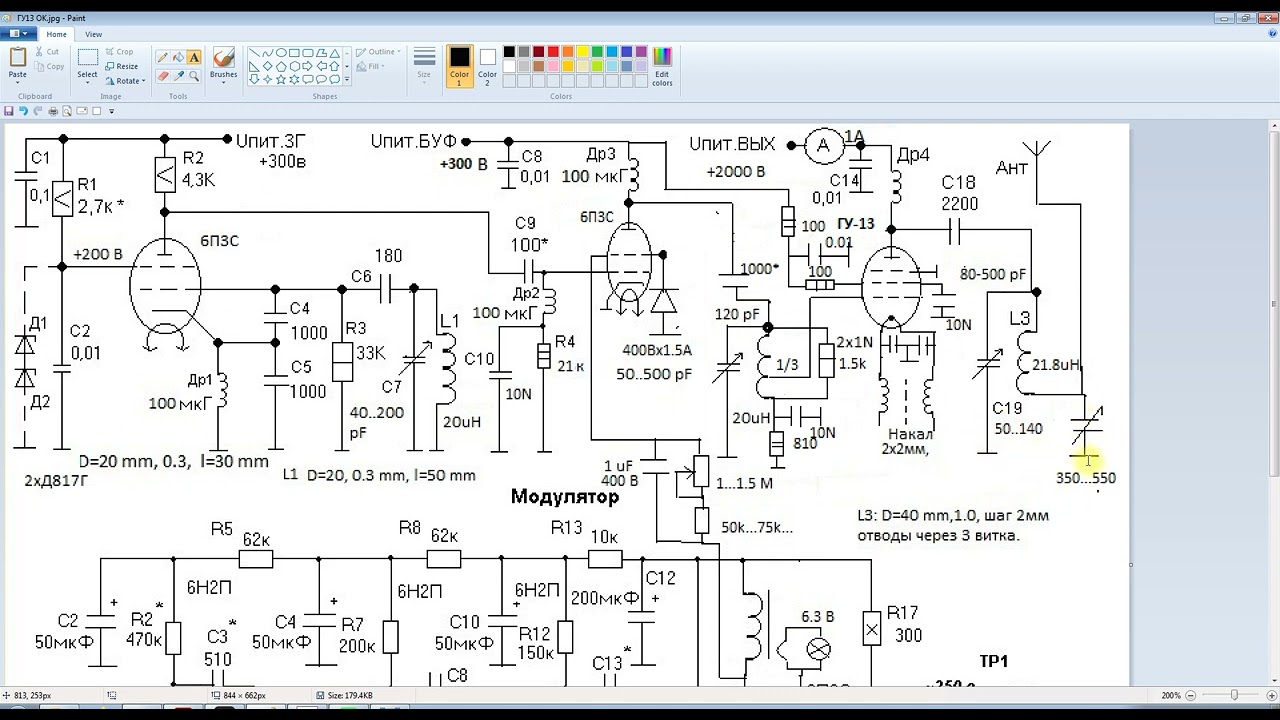Switch to the View ribbon tab
Image resolution: width=1280 pixels, height=720 pixels.
tap(93, 34)
